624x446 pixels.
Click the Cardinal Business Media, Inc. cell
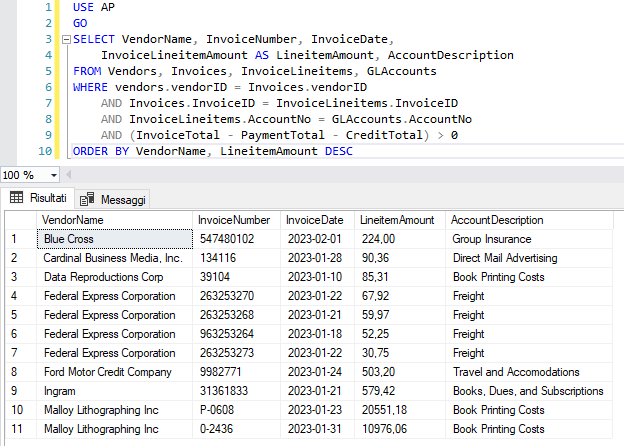(115, 258)
